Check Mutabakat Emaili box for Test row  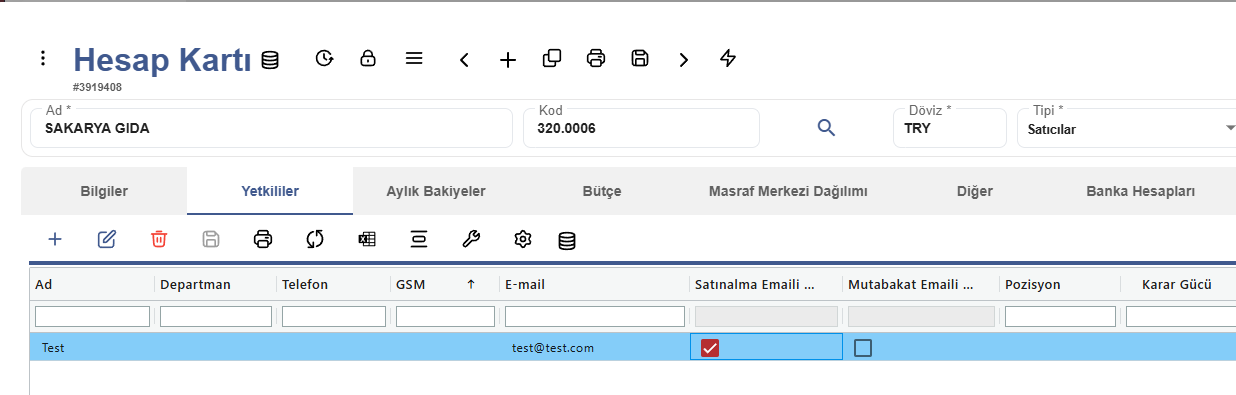pos(863,348)
